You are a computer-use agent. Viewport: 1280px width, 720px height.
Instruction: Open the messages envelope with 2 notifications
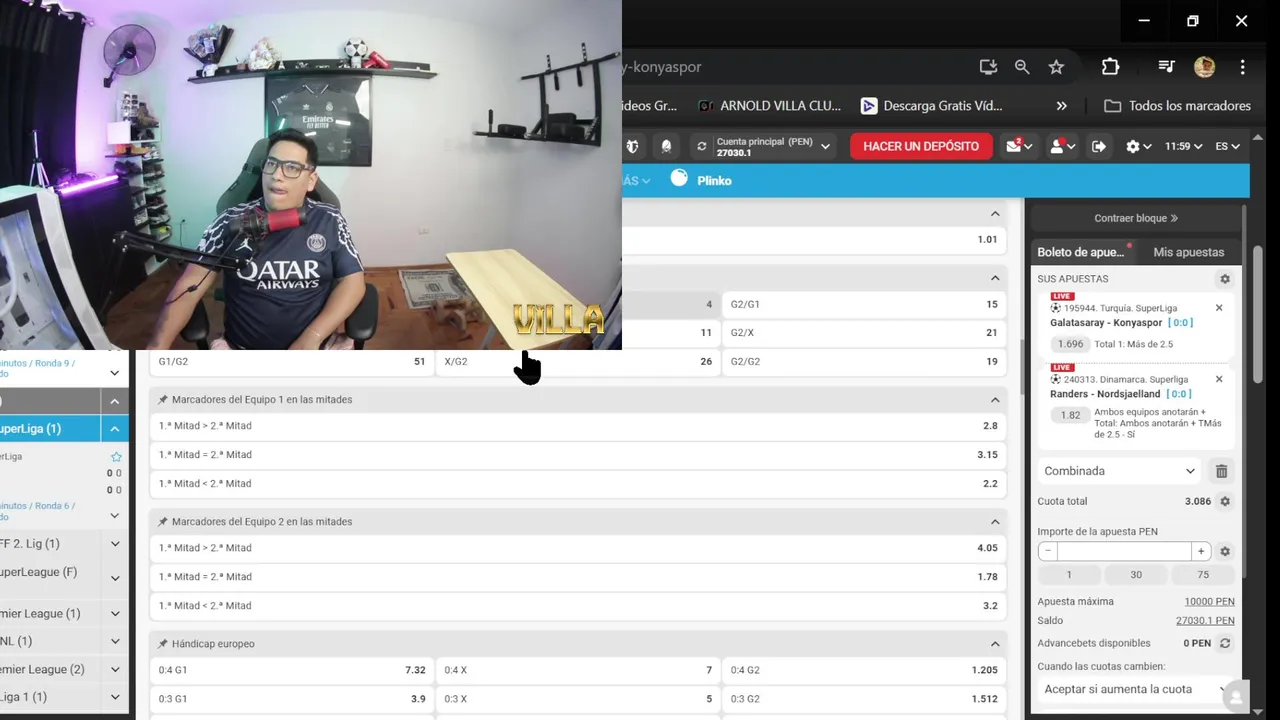tap(1019, 146)
